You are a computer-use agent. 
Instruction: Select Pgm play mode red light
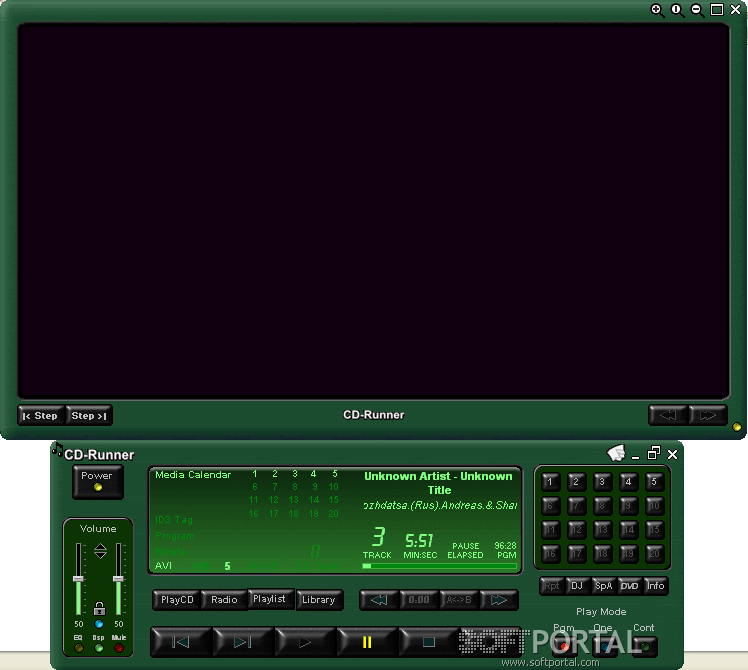tap(564, 647)
